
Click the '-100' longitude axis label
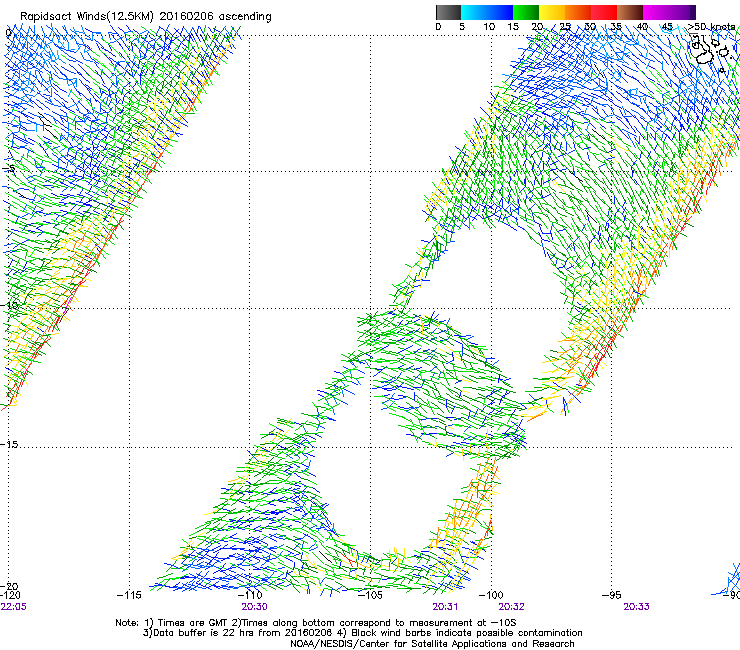(x=491, y=595)
